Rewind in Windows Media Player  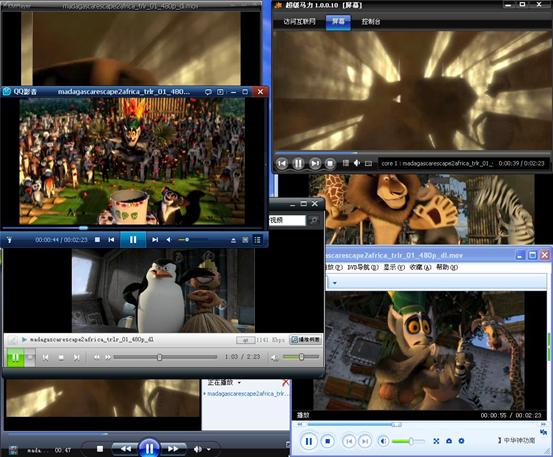click(125, 449)
